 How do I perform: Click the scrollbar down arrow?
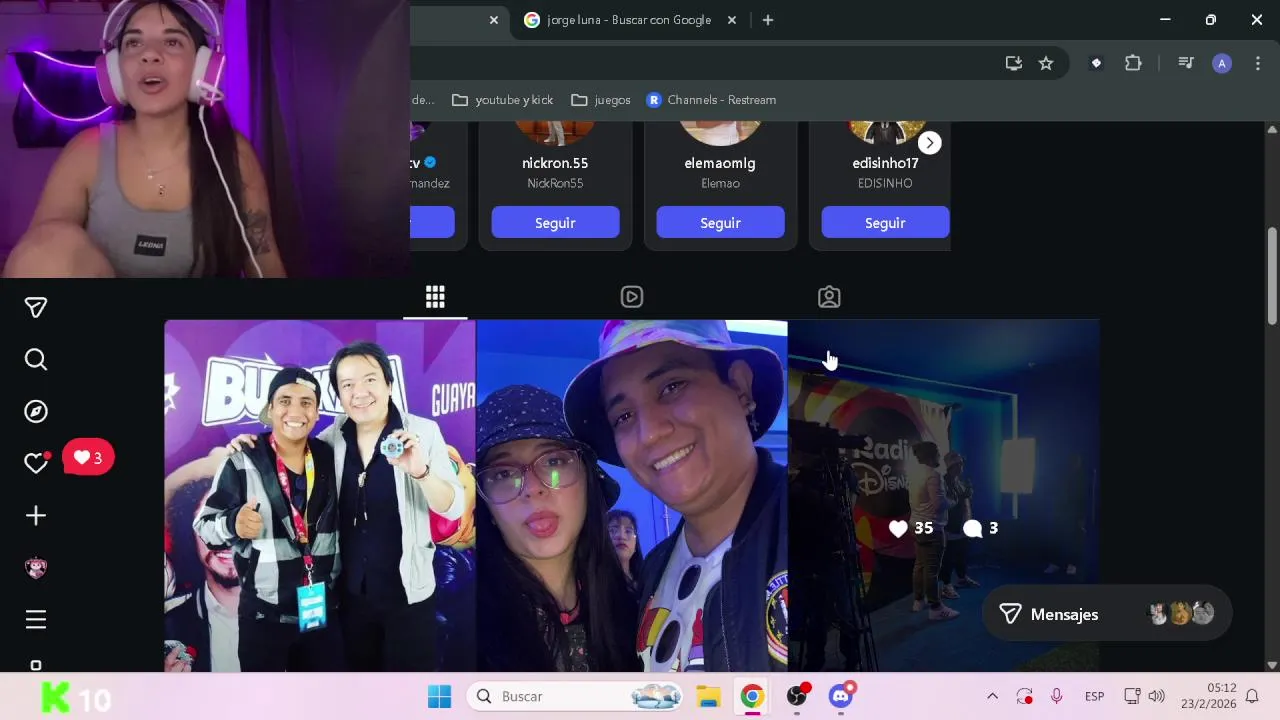click(1272, 665)
